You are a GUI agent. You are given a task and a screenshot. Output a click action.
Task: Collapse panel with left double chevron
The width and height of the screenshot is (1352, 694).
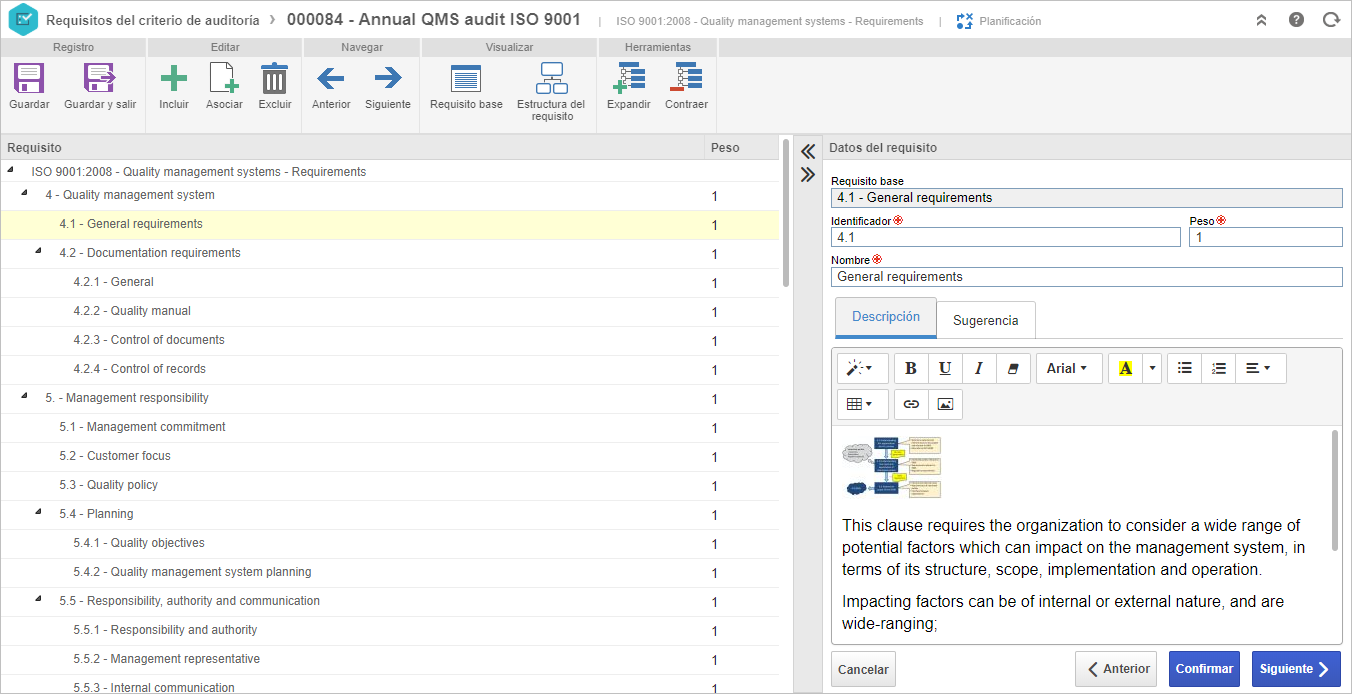coord(808,152)
